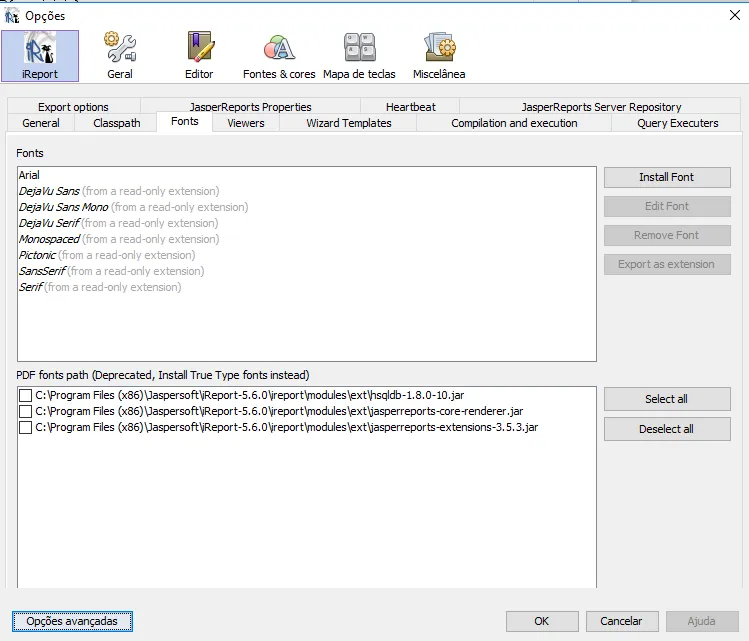Select the DejaVu Serif font entry

307,223
